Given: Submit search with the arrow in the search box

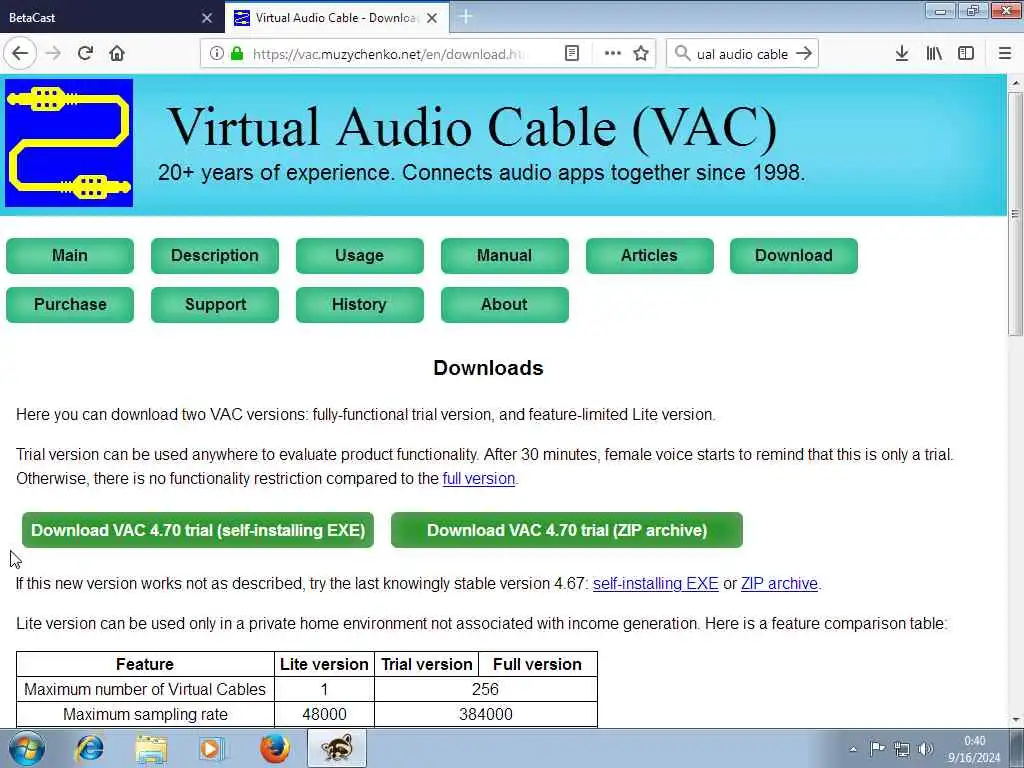Looking at the screenshot, I should tap(804, 54).
